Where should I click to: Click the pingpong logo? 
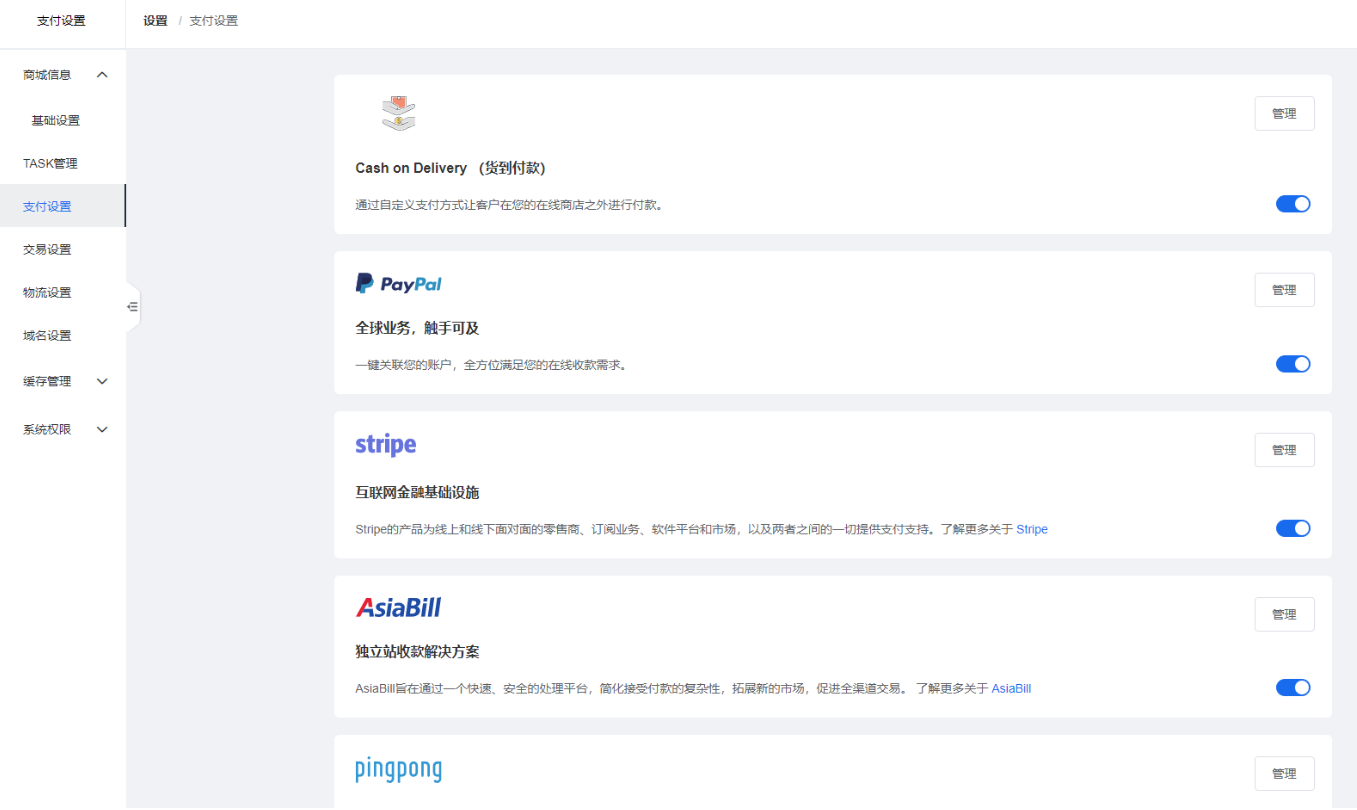(x=398, y=769)
